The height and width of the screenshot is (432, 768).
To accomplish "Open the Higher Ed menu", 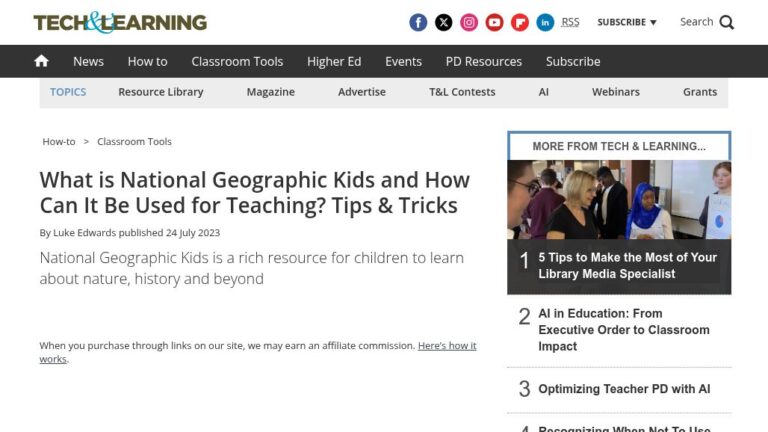I will [334, 61].
